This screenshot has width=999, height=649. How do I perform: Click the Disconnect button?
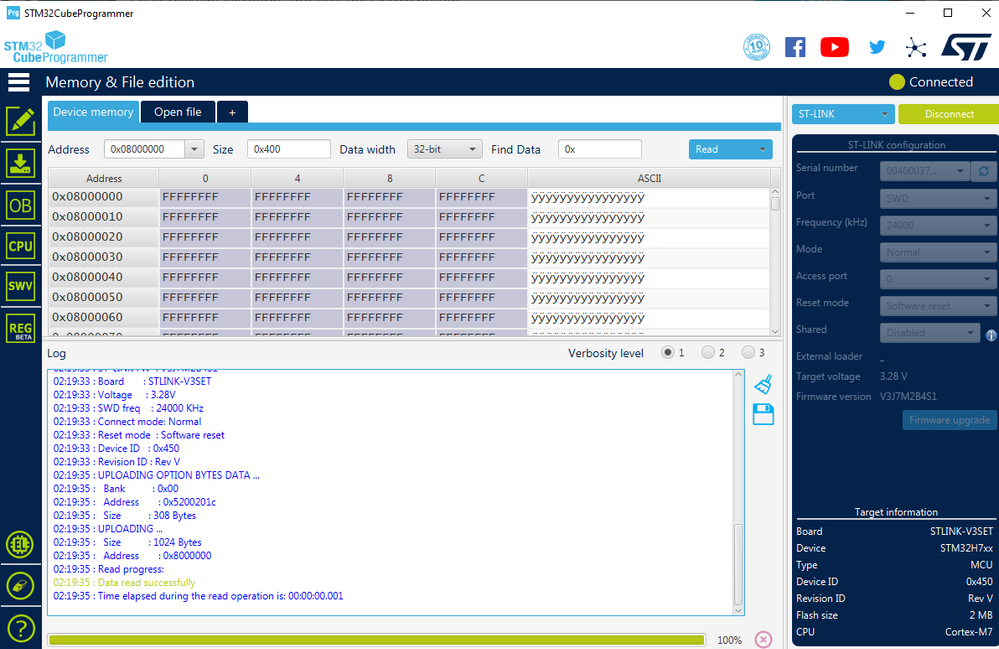click(949, 114)
